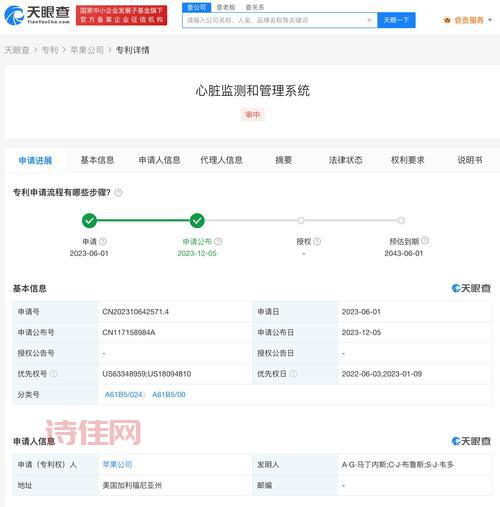Open classification link A61B5/024
The width and height of the screenshot is (500, 507).
point(124,395)
